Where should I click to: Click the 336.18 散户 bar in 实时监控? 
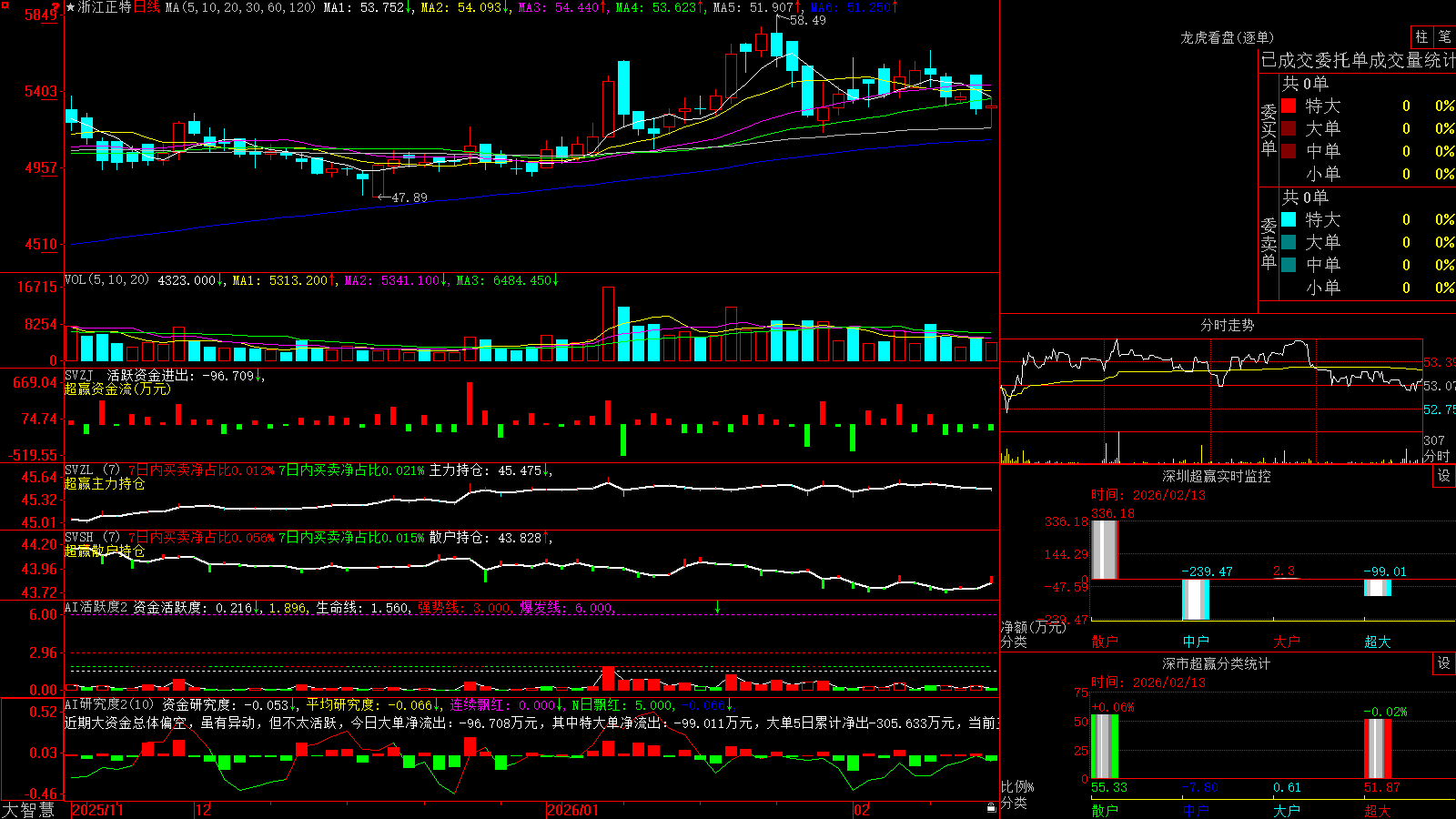1105,550
